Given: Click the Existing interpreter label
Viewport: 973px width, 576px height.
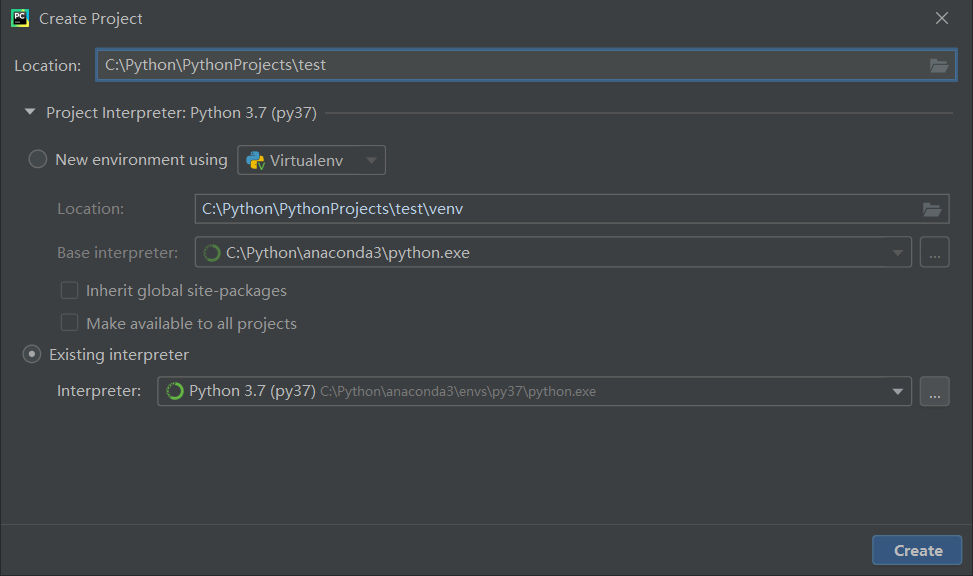Looking at the screenshot, I should click(119, 354).
